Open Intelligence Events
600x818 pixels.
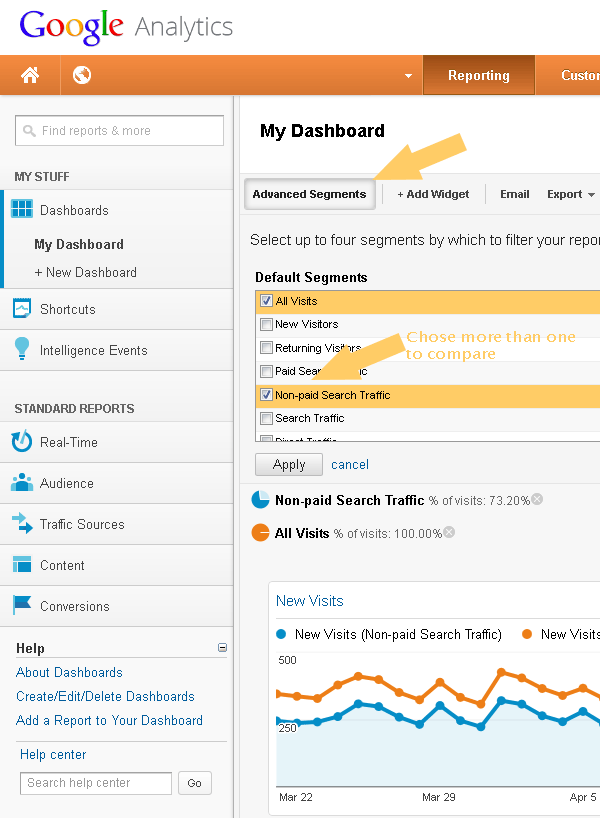[x=94, y=351]
